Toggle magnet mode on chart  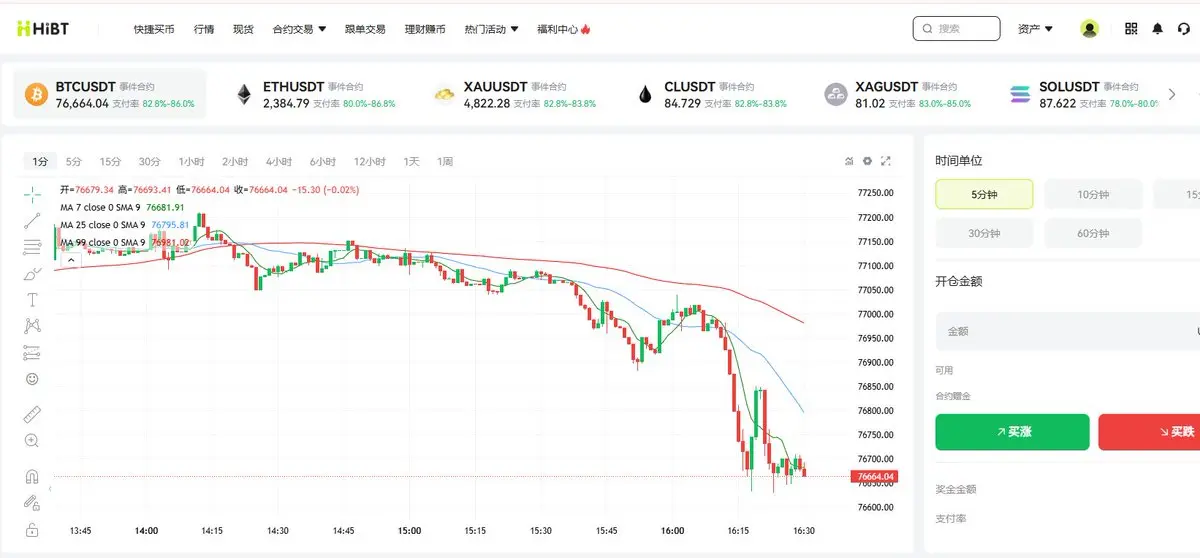click(32, 476)
